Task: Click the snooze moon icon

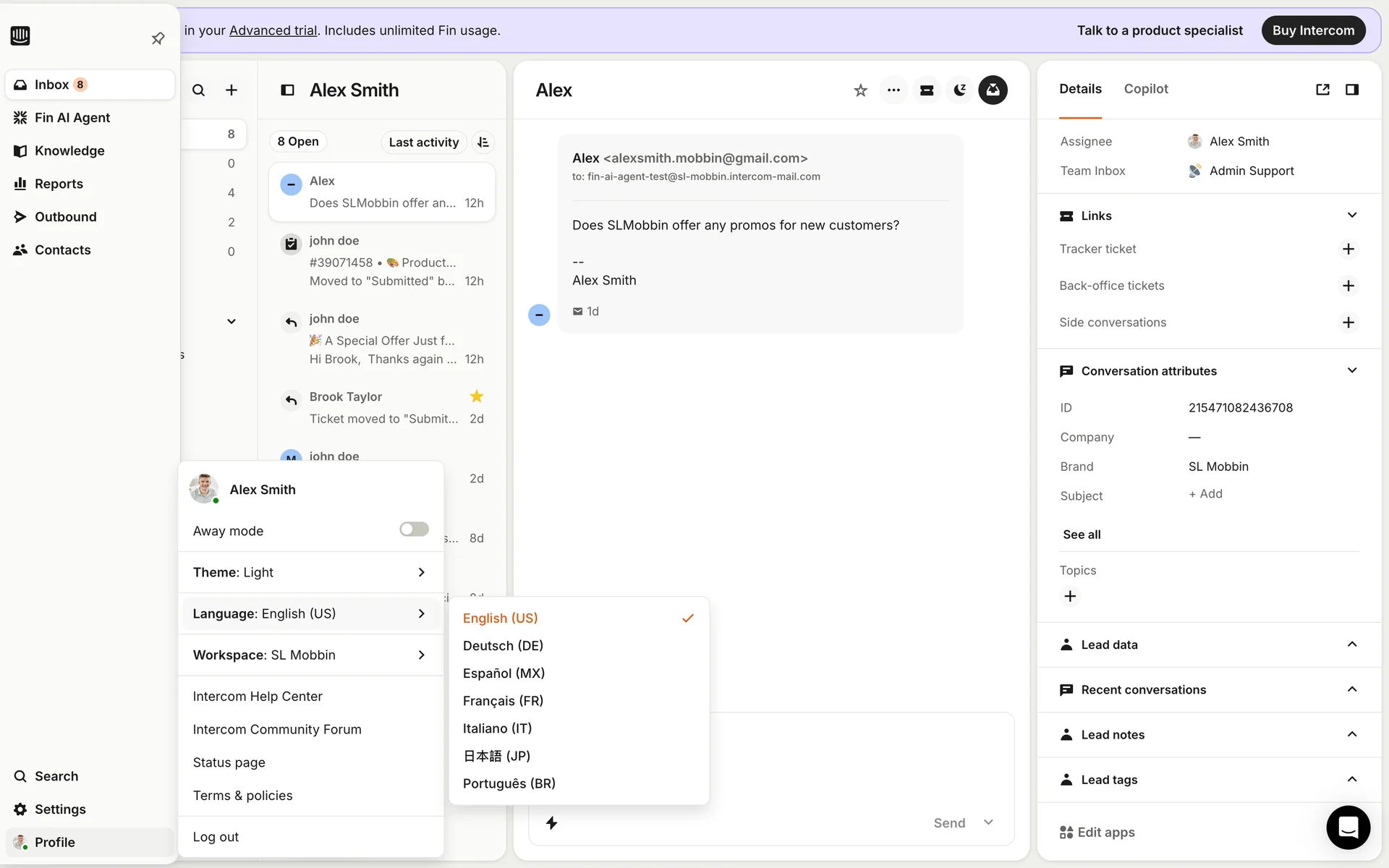Action: [x=960, y=90]
